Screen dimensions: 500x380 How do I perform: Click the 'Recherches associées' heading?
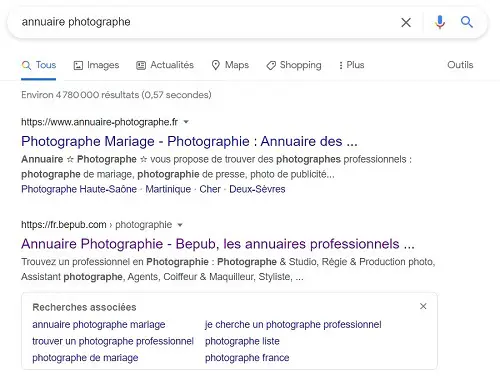(x=84, y=307)
